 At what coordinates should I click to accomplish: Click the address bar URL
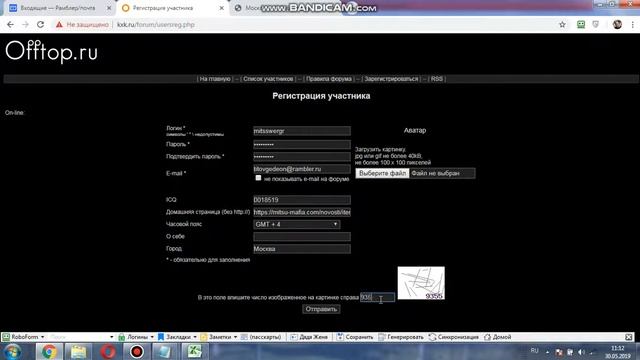[156, 24]
